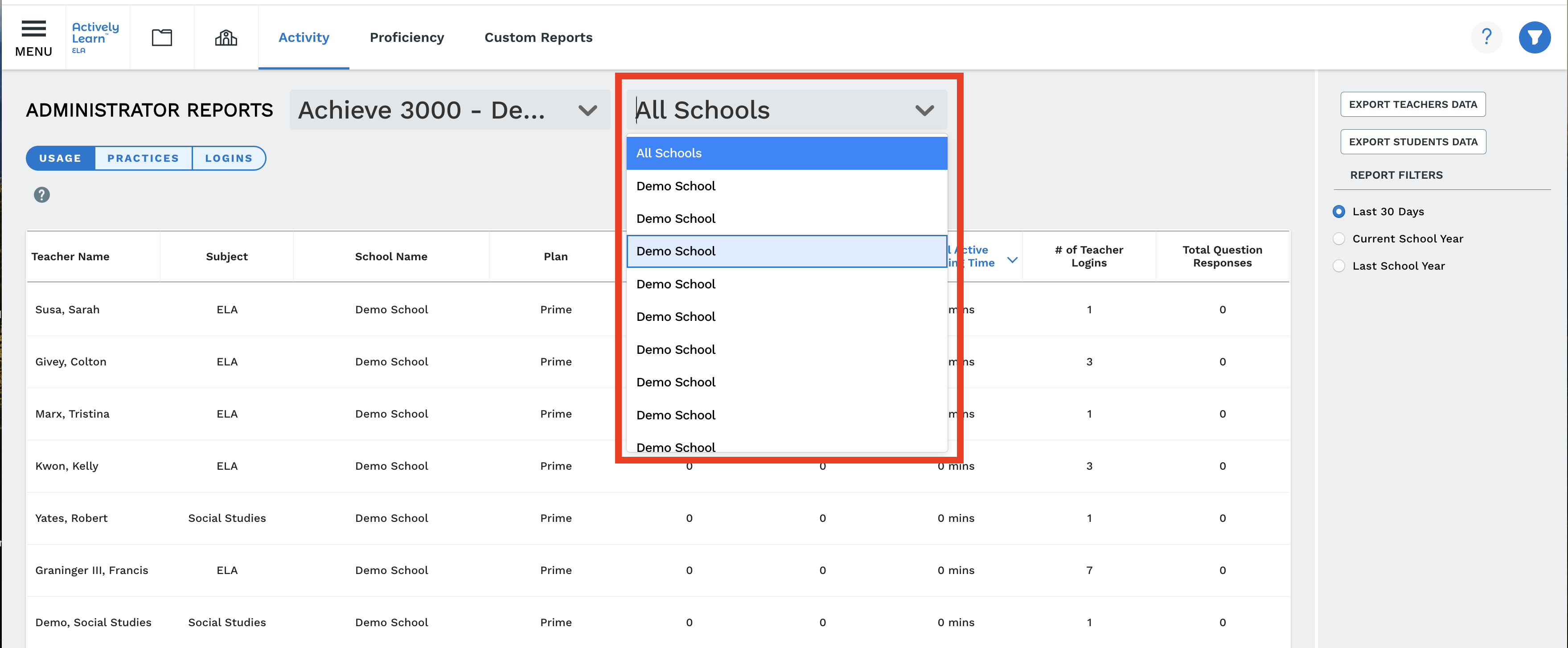Select the USAGE report view

click(60, 158)
